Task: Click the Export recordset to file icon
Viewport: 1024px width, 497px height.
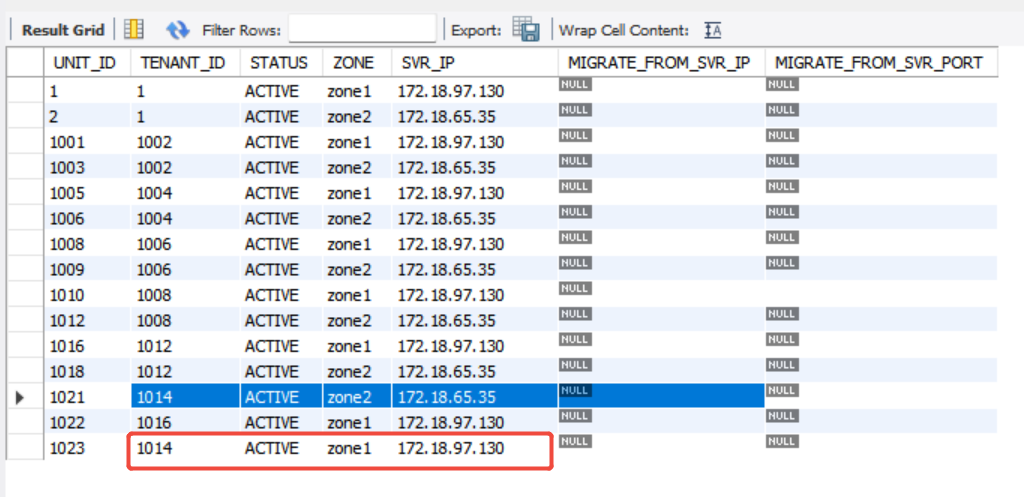Action: [x=526, y=30]
